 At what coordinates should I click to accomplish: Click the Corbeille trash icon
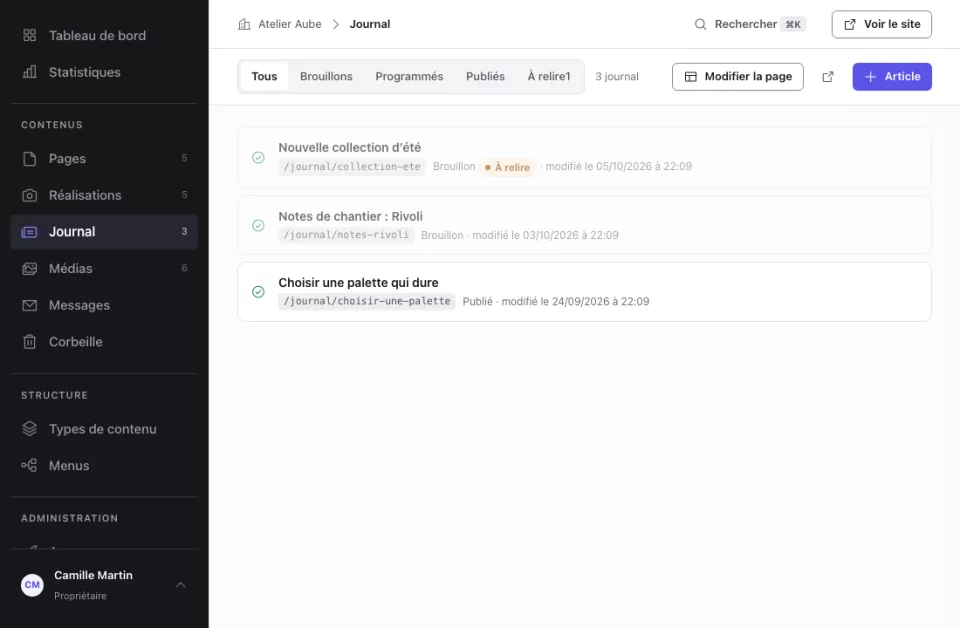coord(29,342)
